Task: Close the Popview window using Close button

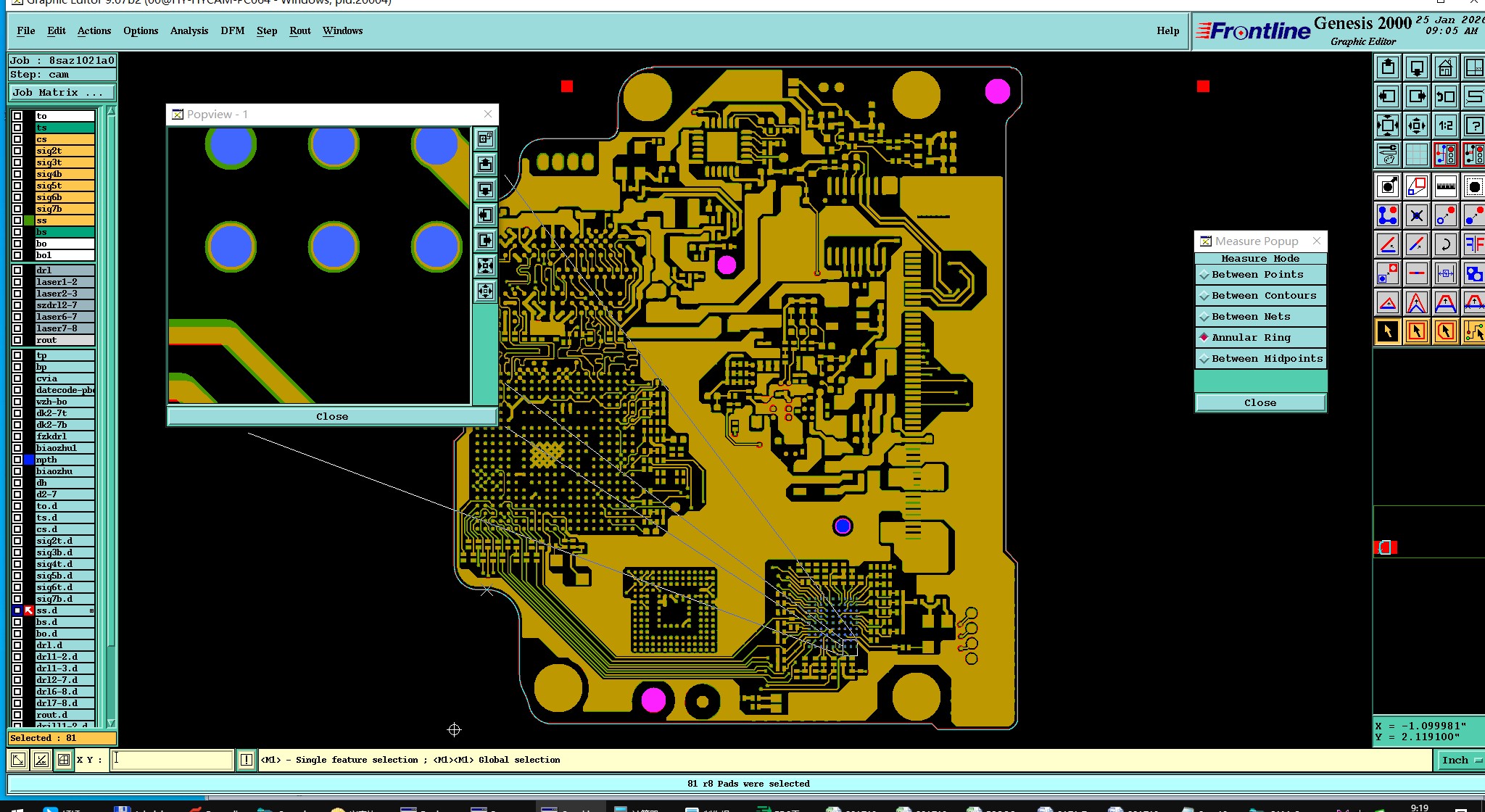Action: point(332,417)
